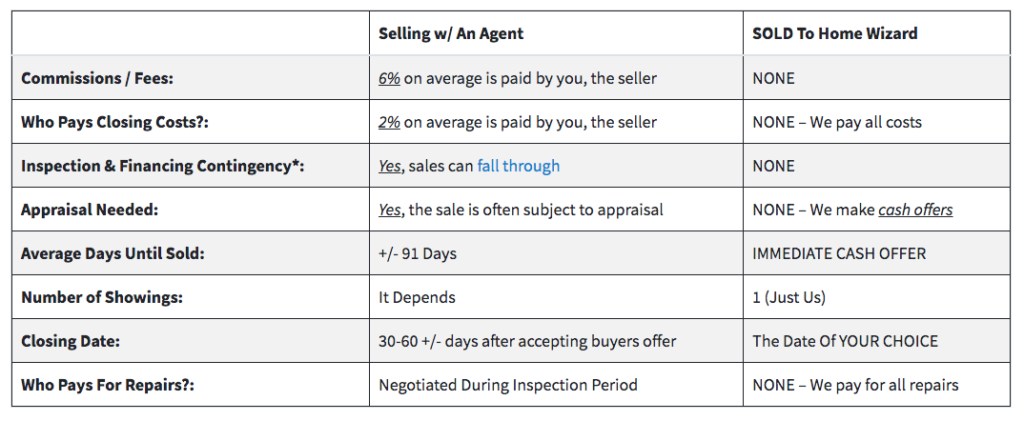Click "Negotiated During Inspection Period" cell
Screen dimensions: 1024x421
508,385
